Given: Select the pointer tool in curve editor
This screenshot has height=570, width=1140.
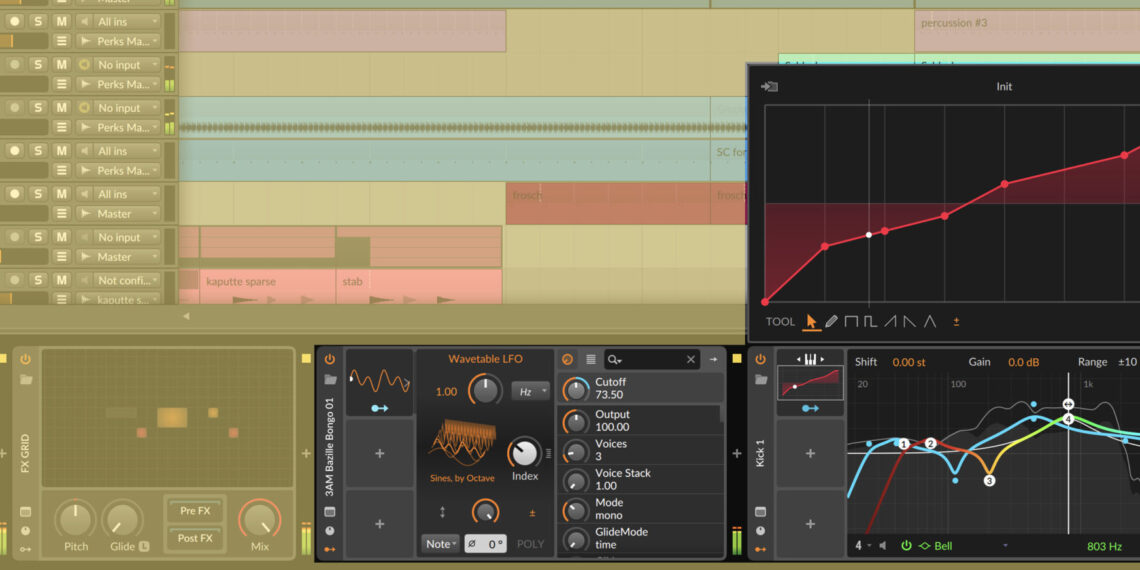Looking at the screenshot, I should tap(811, 322).
